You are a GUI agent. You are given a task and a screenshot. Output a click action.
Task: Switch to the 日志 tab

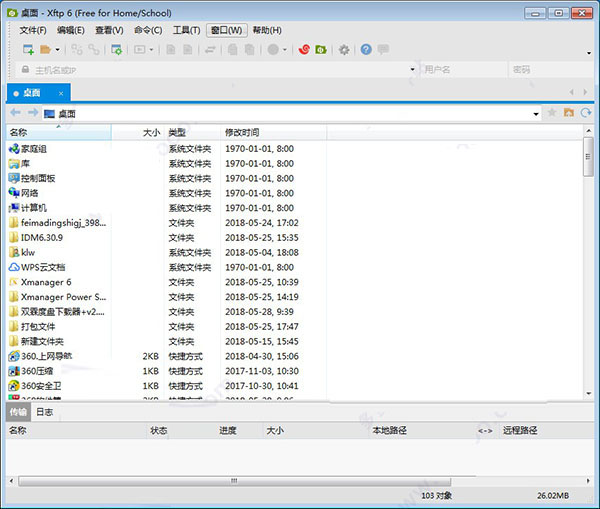[45, 411]
